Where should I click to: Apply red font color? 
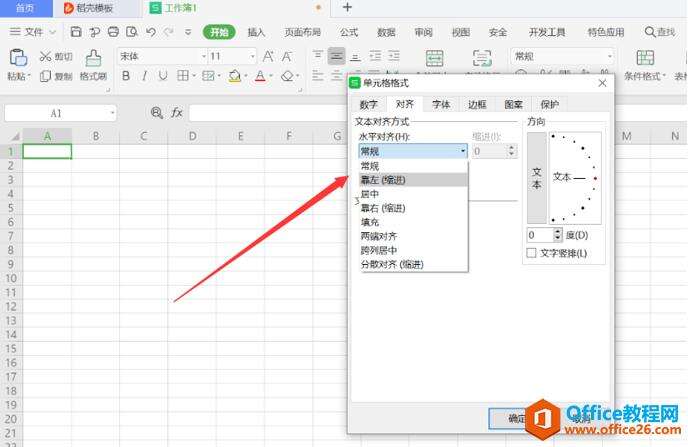(x=260, y=76)
